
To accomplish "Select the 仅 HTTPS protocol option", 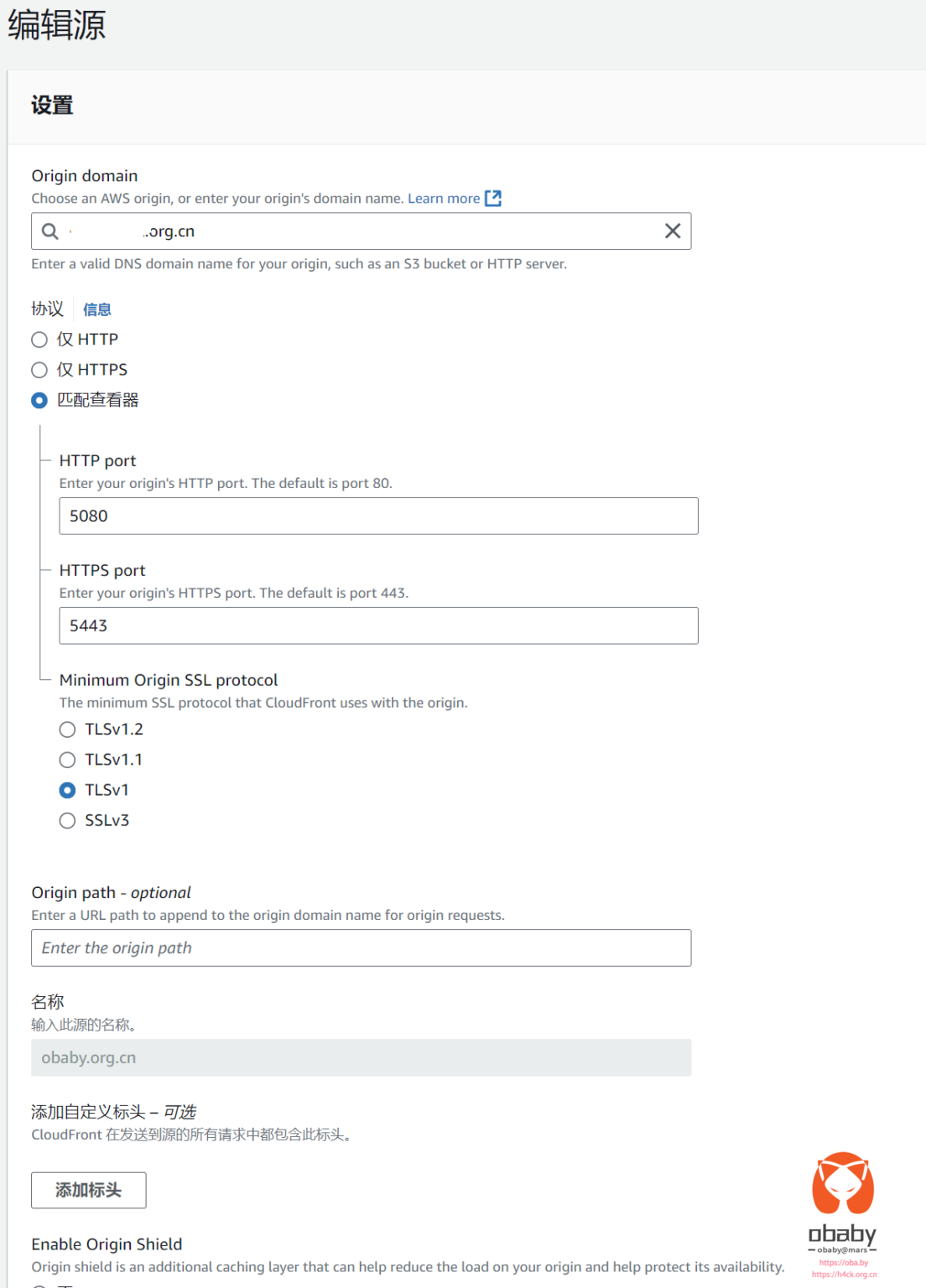I will [39, 370].
